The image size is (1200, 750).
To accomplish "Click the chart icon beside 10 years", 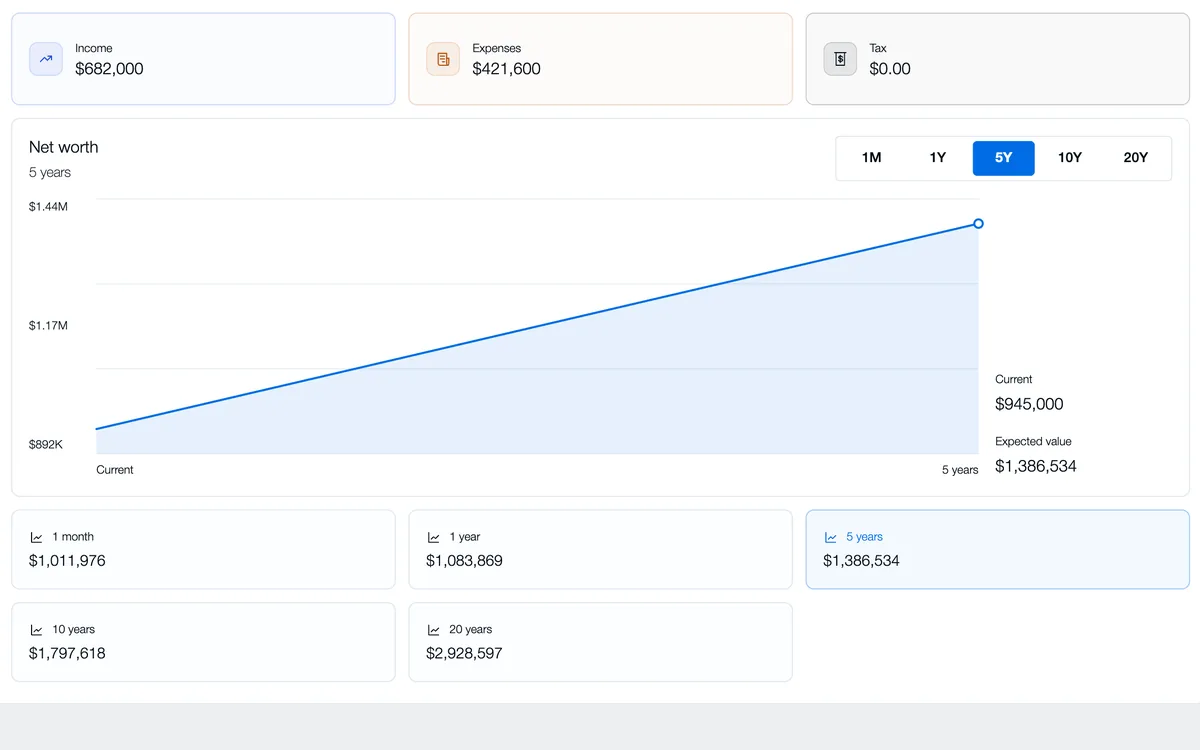I will point(37,630).
